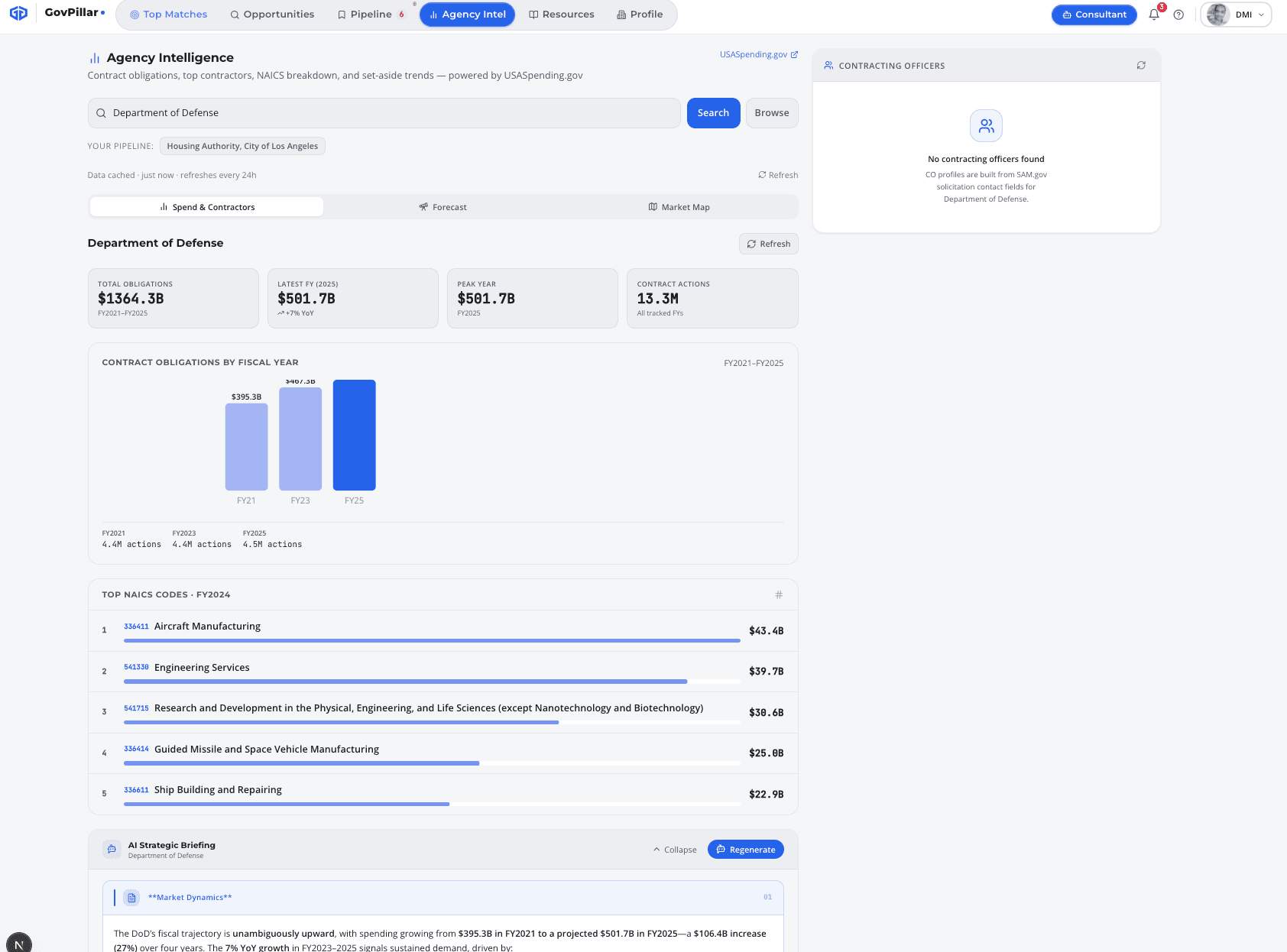Viewport: 1287px width, 952px height.
Task: Click the $43.4B Aircraft Manufacturing value
Action: 766,631
